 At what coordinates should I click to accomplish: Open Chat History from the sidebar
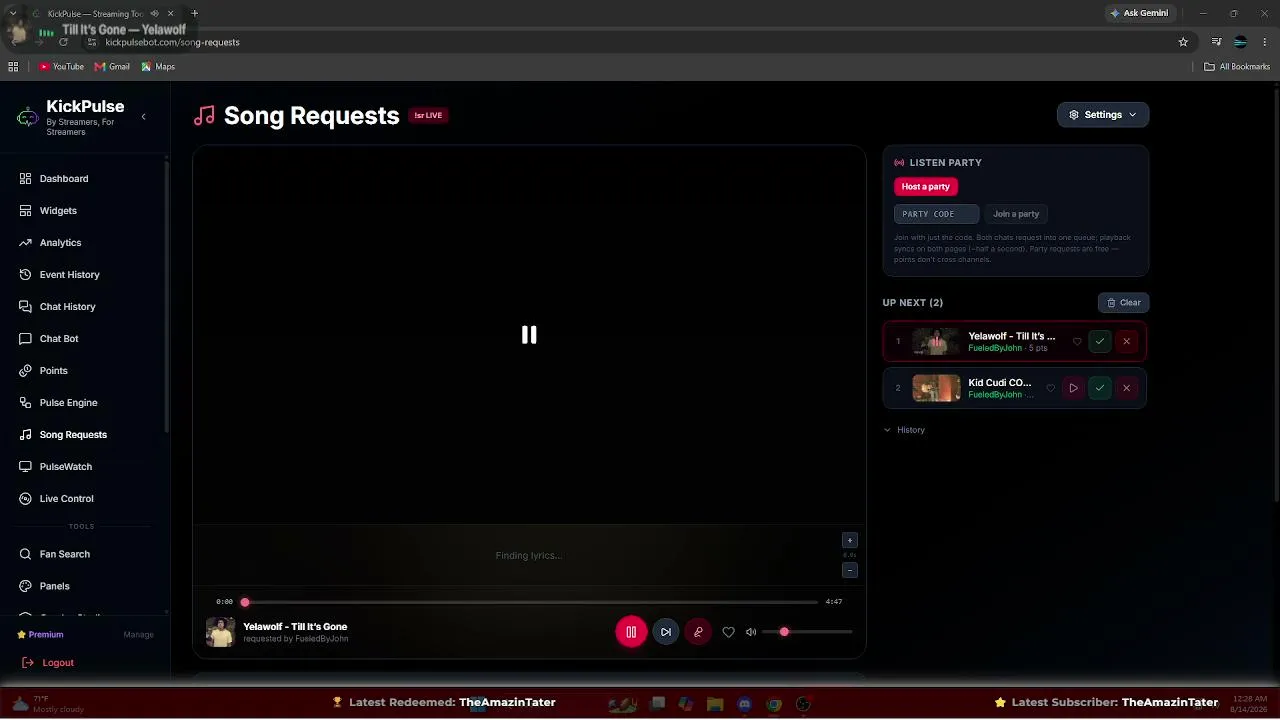[x=67, y=307]
